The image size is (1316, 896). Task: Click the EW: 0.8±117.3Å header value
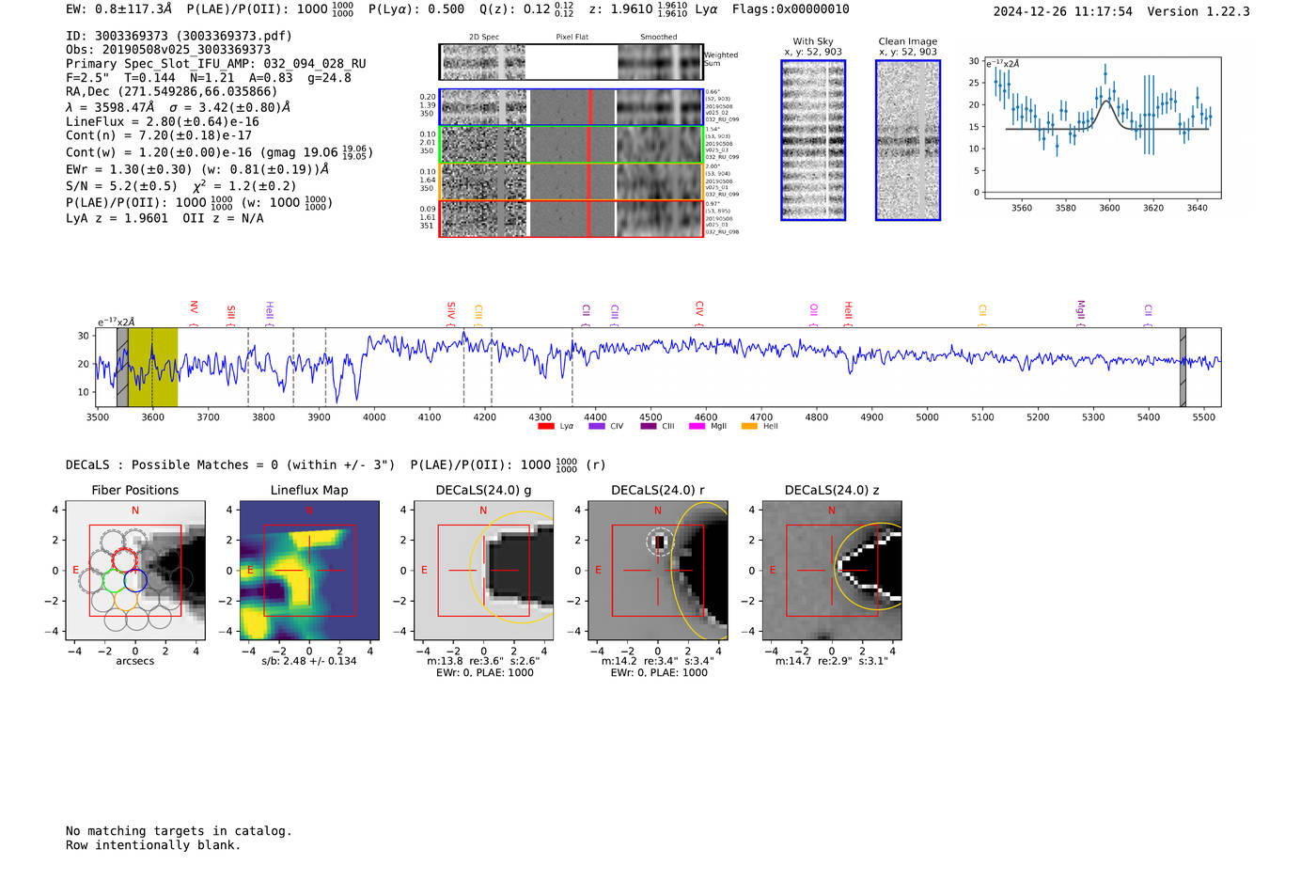(119, 9)
